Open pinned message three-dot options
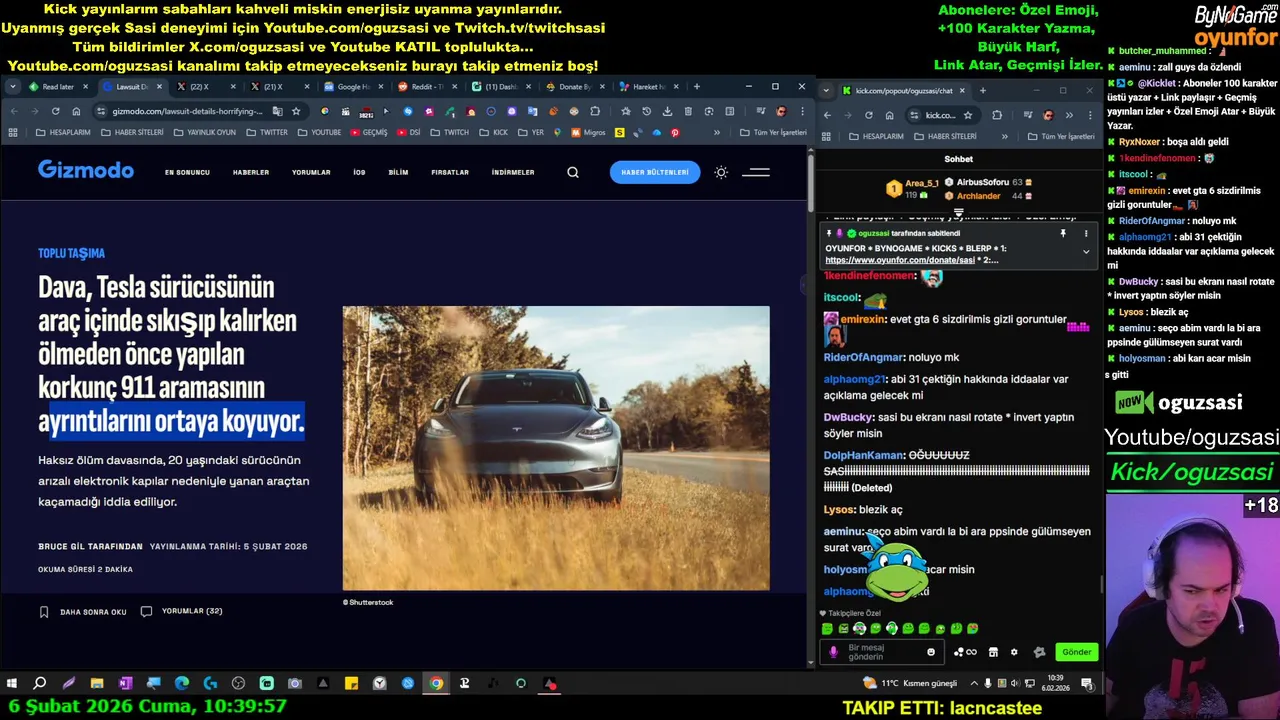The height and width of the screenshot is (720, 1280). click(x=1086, y=233)
